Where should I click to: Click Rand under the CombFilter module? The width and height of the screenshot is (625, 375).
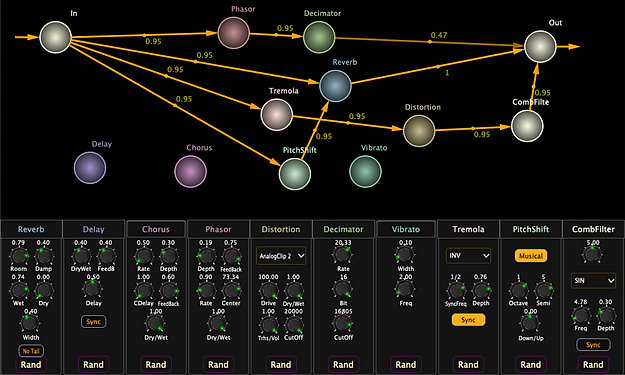click(593, 365)
